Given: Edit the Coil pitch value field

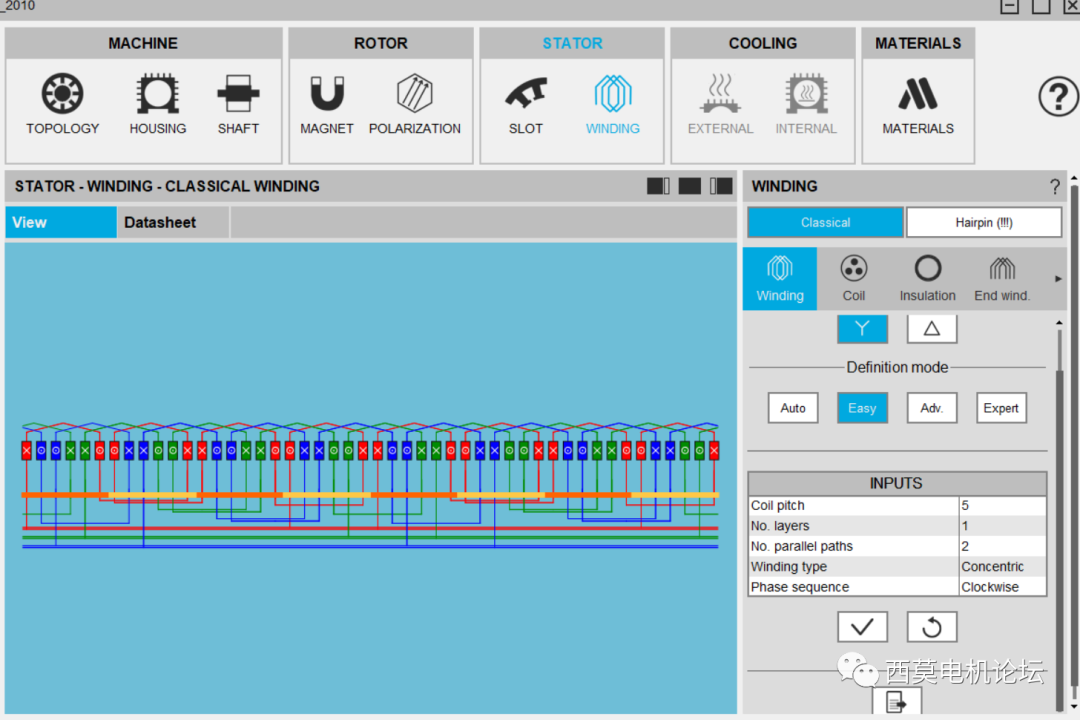Looking at the screenshot, I should point(1003,505).
